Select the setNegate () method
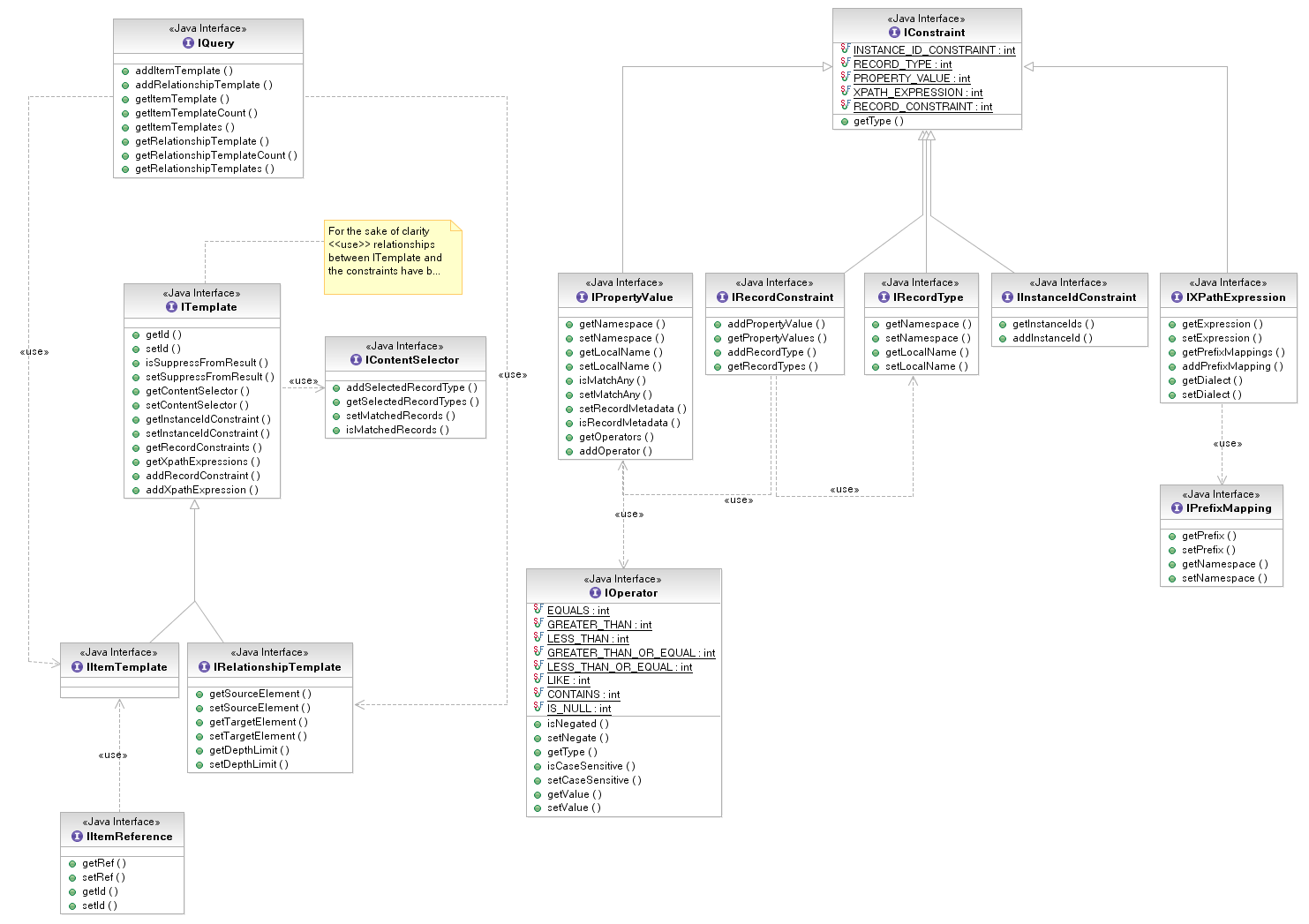1309x924 pixels. 578,738
